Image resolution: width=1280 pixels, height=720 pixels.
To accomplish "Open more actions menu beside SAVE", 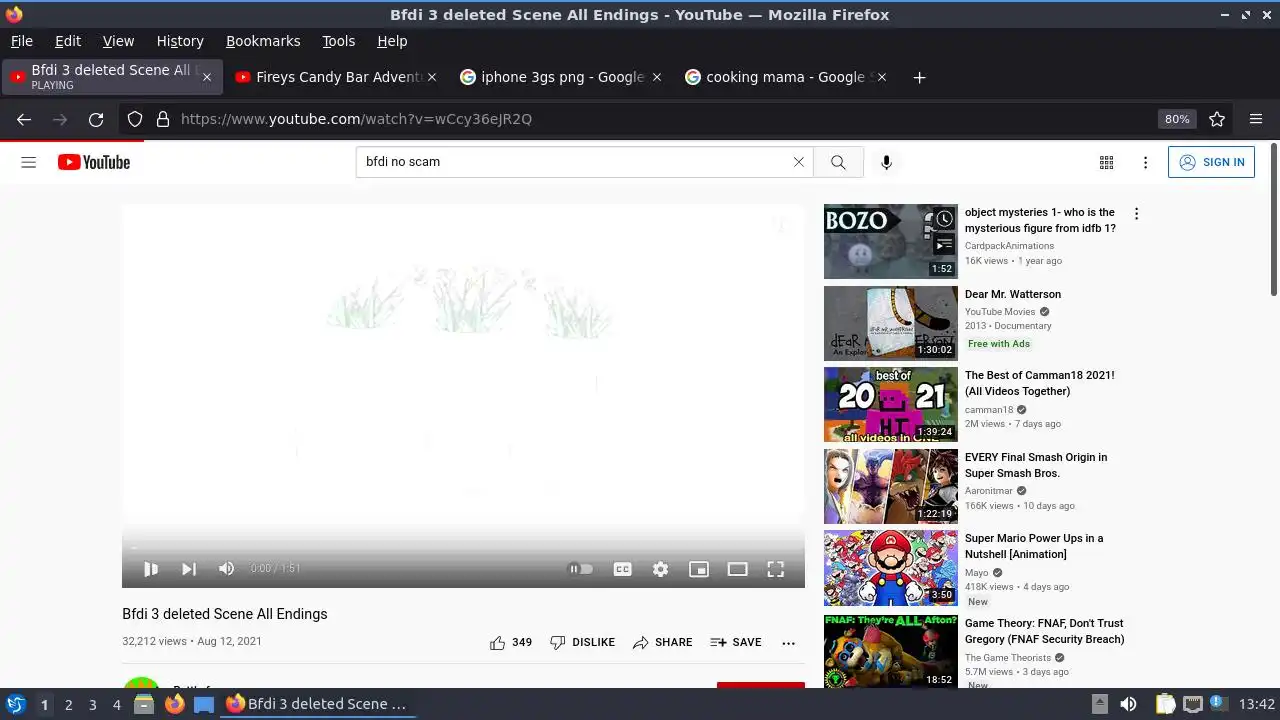I will pyautogui.click(x=788, y=643).
